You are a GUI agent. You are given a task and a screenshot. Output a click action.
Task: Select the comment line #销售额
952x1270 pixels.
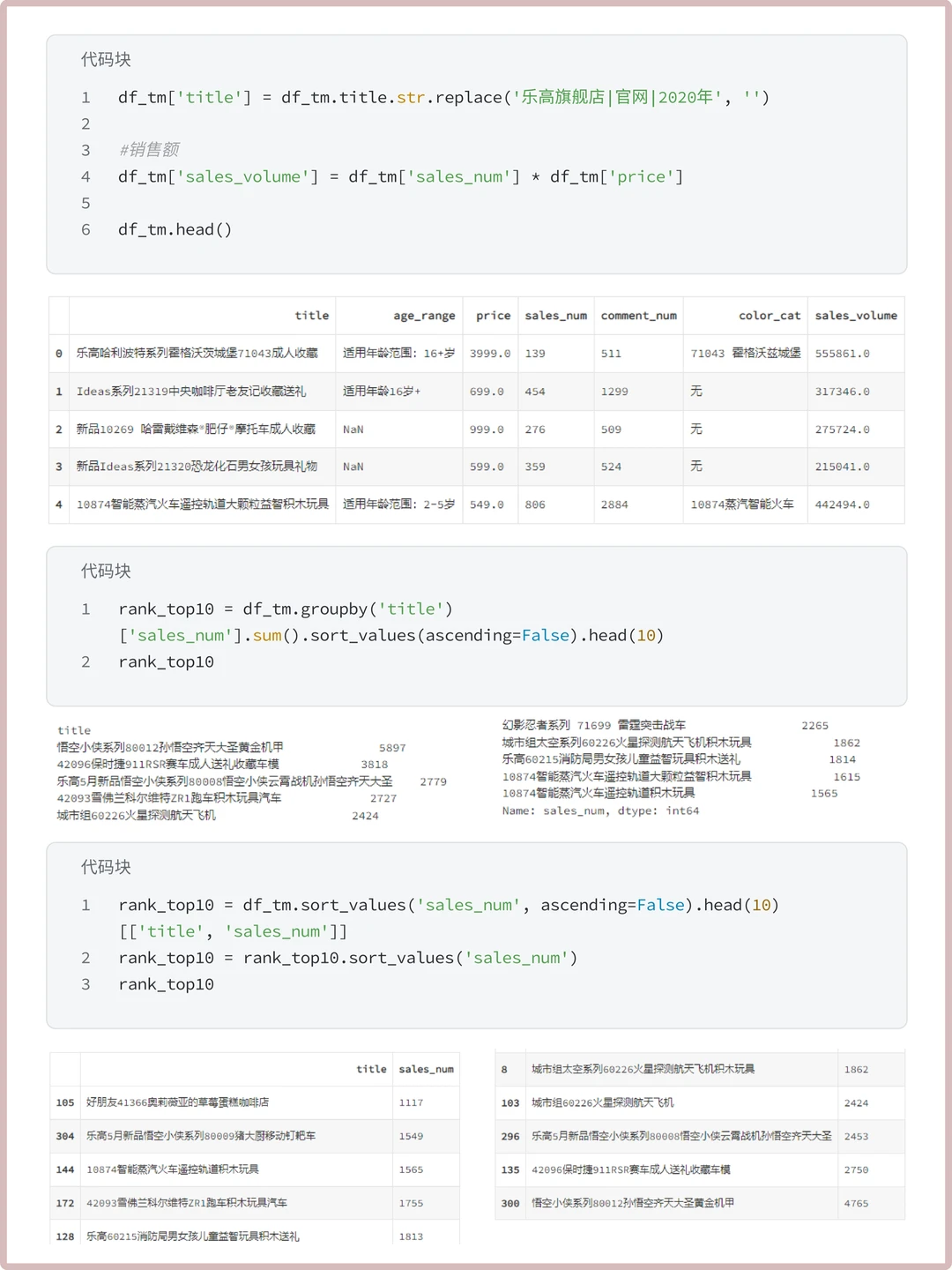tap(149, 150)
